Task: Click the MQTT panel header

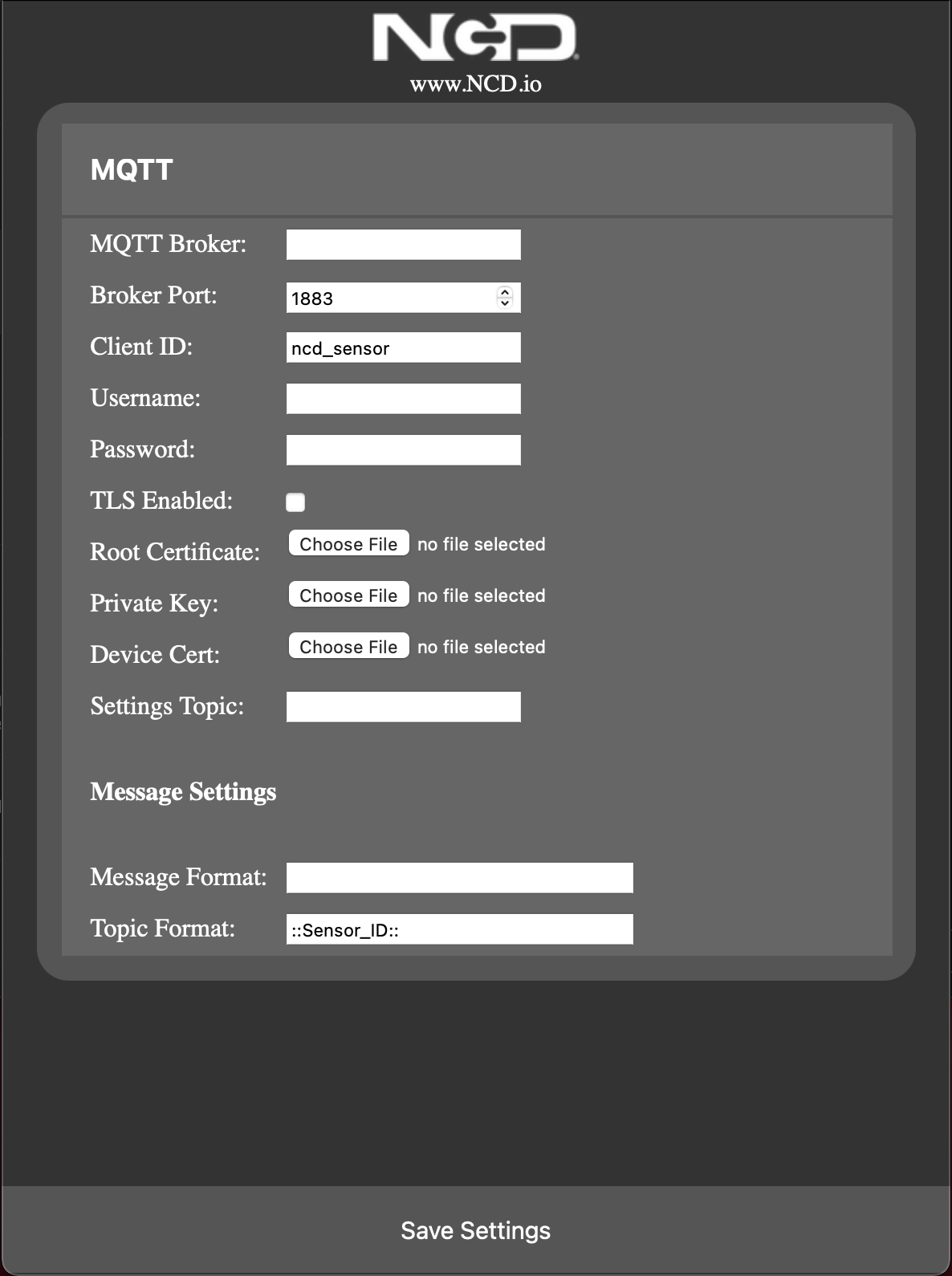Action: (132, 169)
